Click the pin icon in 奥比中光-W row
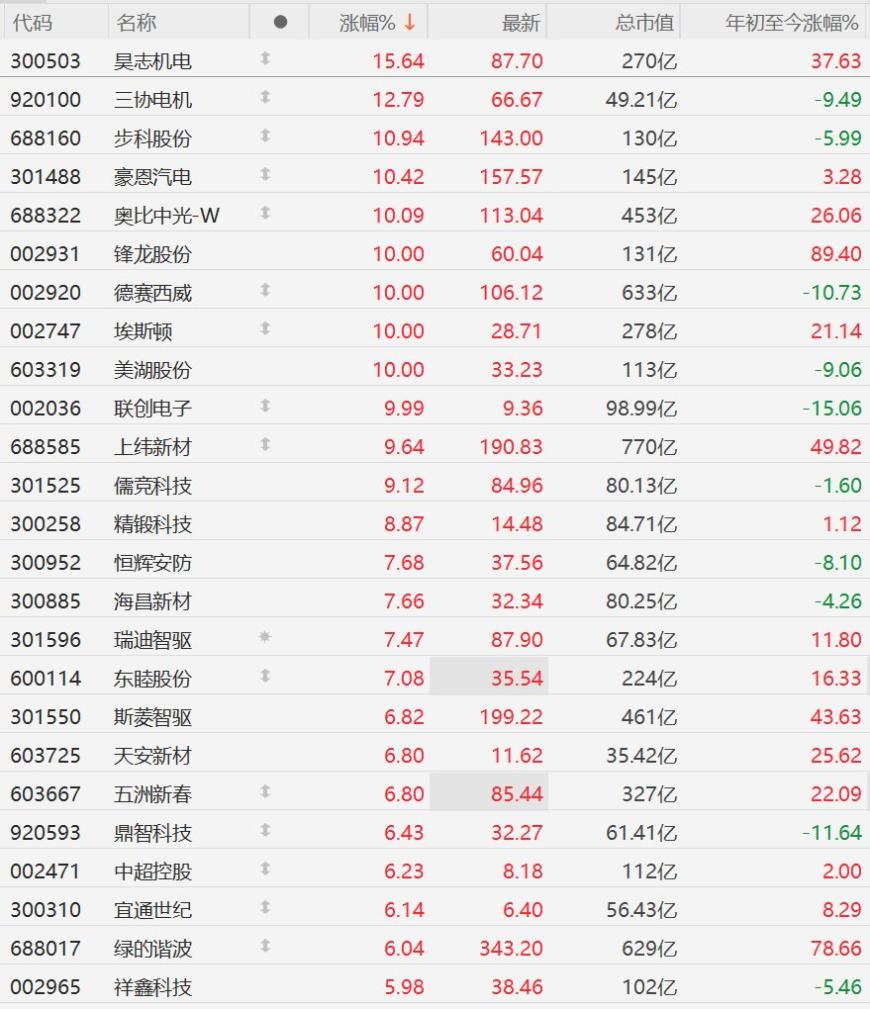This screenshot has height=1009, width=870. pos(265,213)
